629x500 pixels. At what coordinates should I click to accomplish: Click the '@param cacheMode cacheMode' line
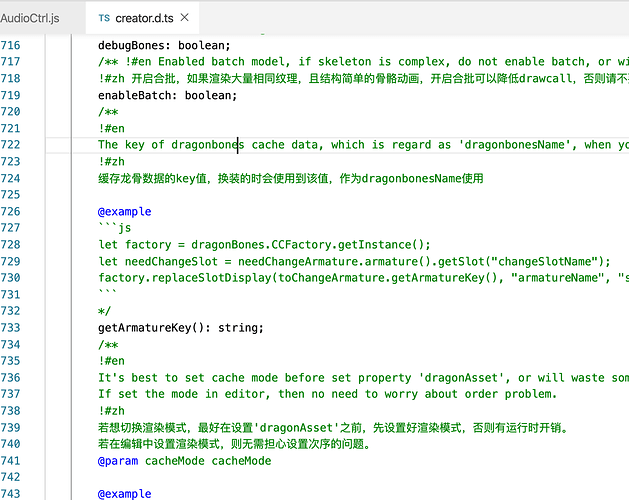click(185, 461)
